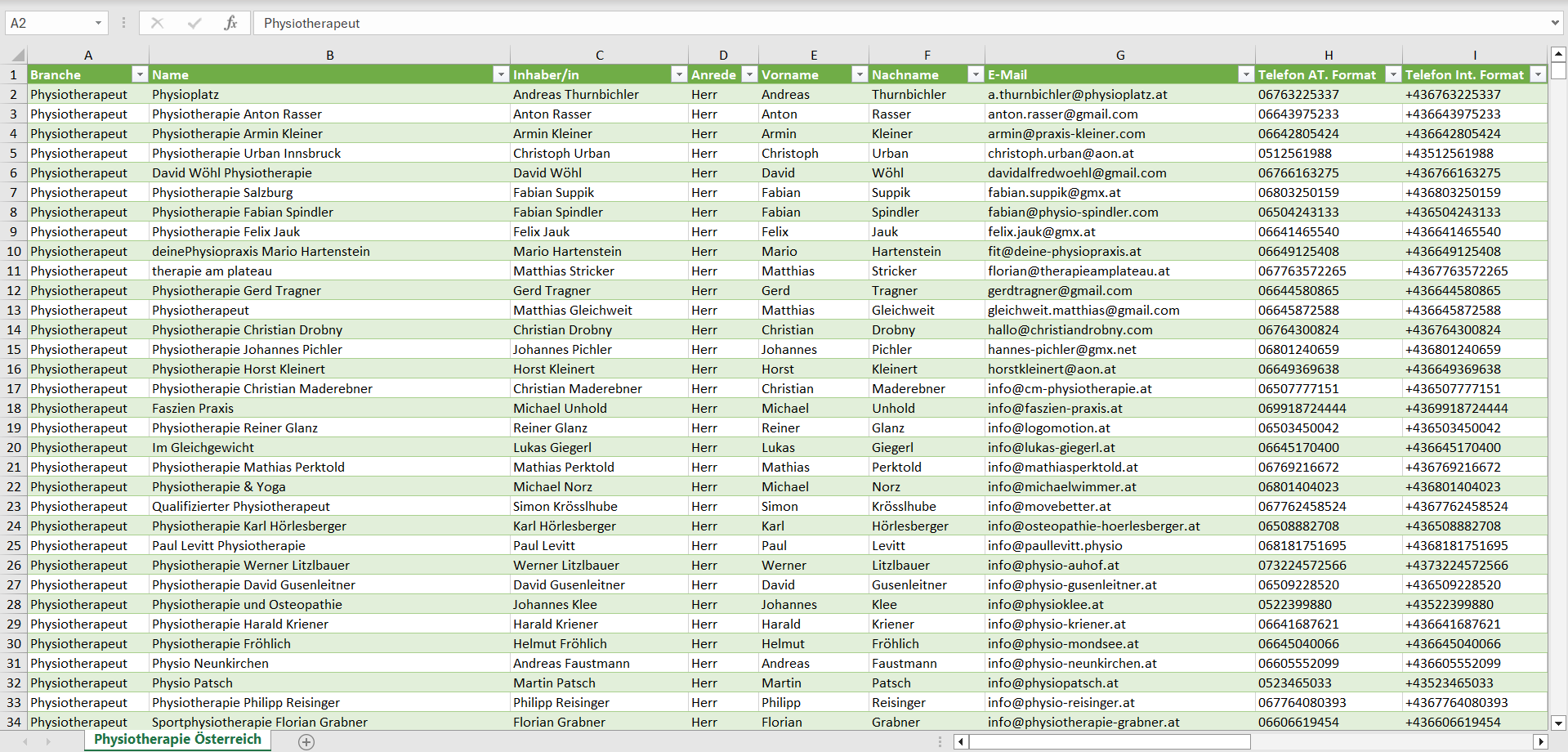
Task: Open the Telefon AT. Format filter dropdown
Action: pos(1392,74)
